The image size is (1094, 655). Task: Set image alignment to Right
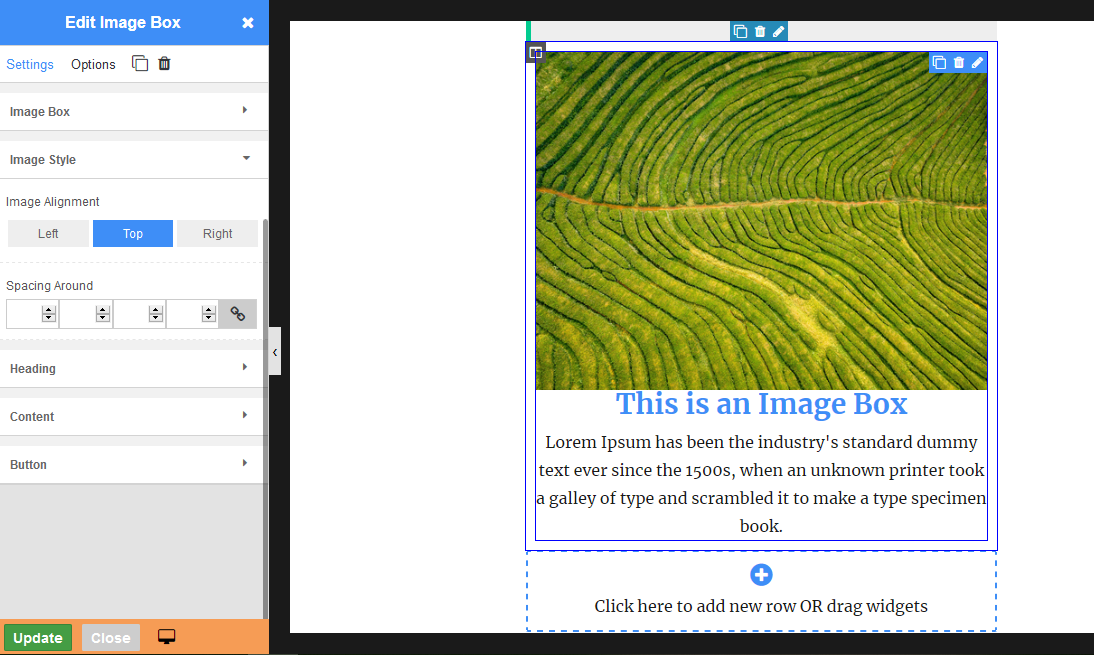(x=217, y=234)
